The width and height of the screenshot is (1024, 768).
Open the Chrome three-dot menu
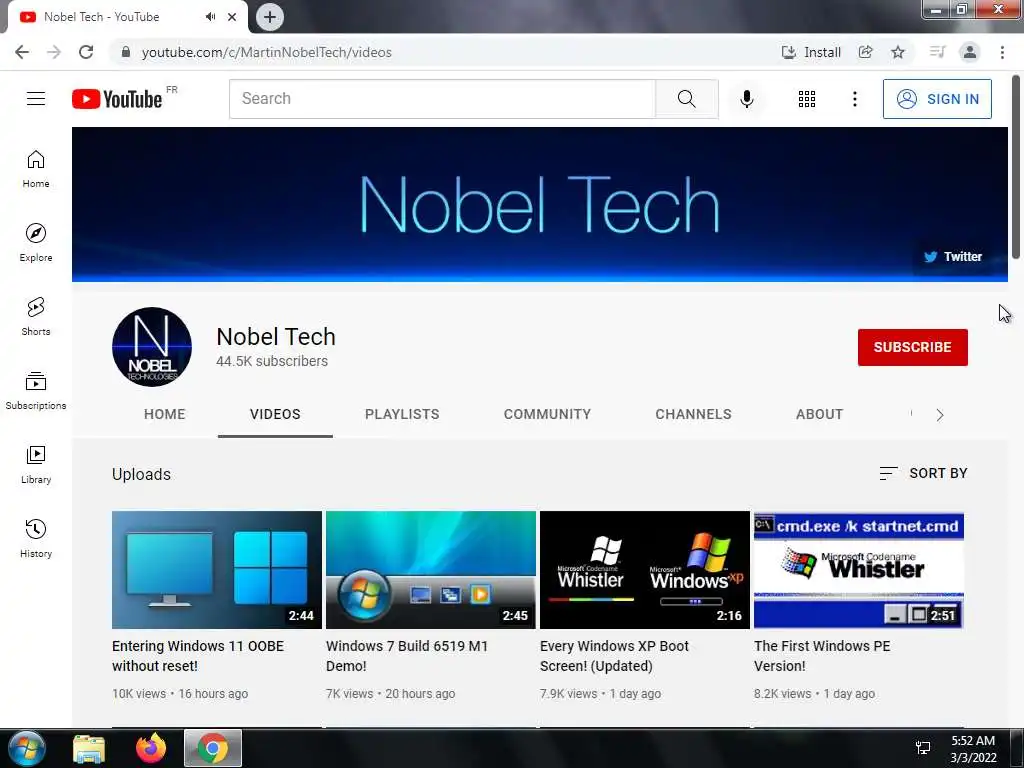[1002, 52]
